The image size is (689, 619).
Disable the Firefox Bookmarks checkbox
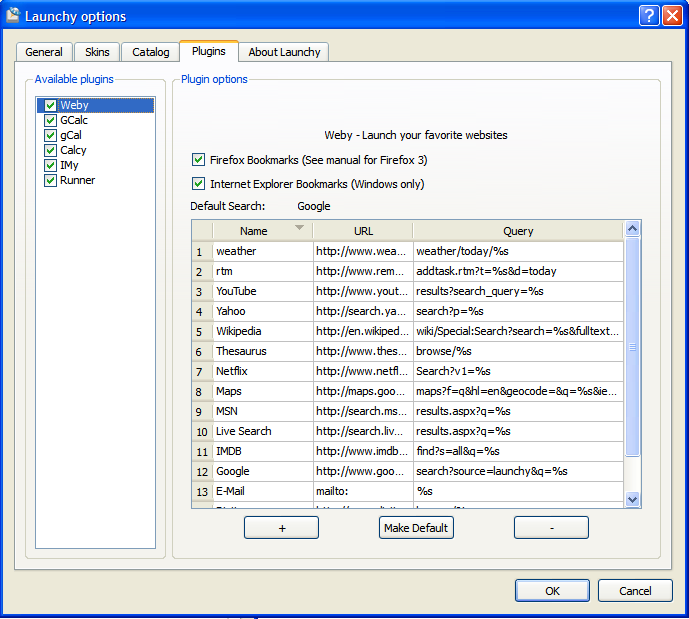[198, 159]
